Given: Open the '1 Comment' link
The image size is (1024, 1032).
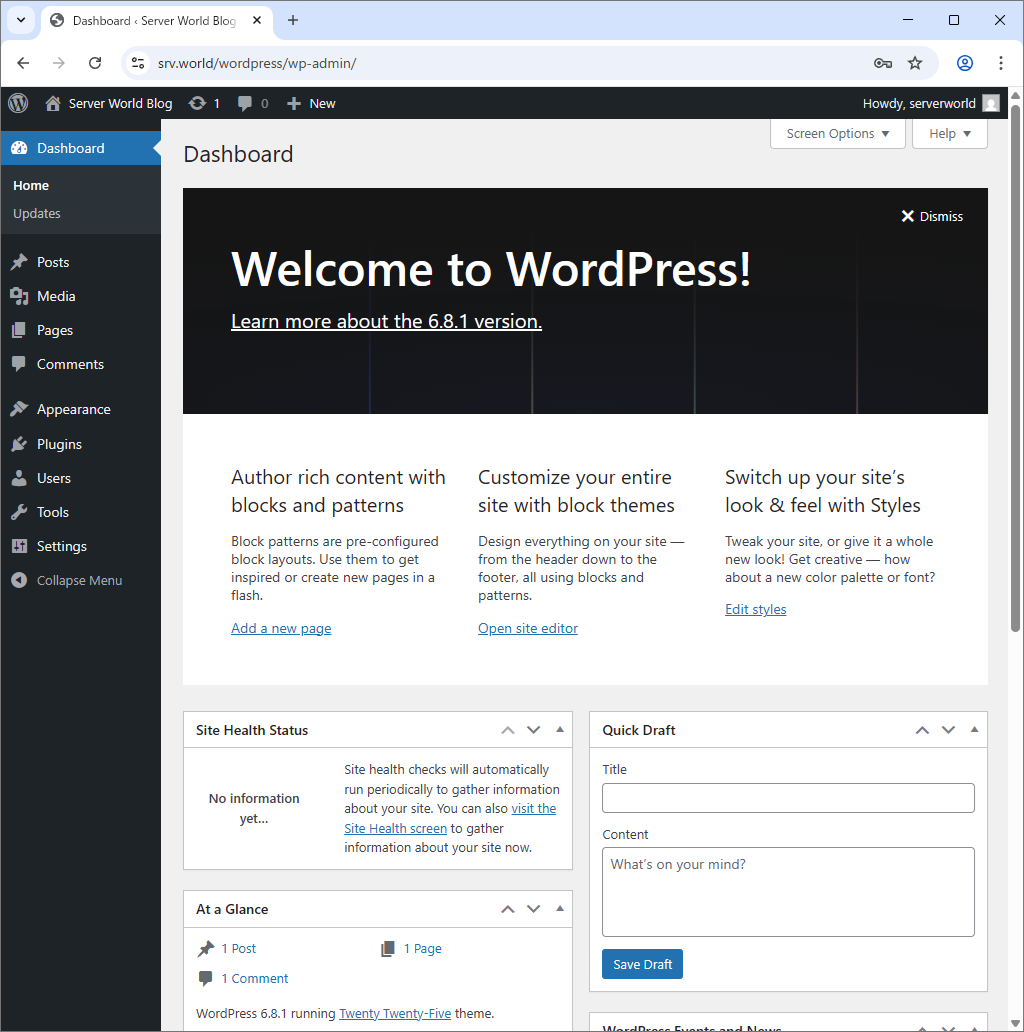Looking at the screenshot, I should [x=255, y=979].
